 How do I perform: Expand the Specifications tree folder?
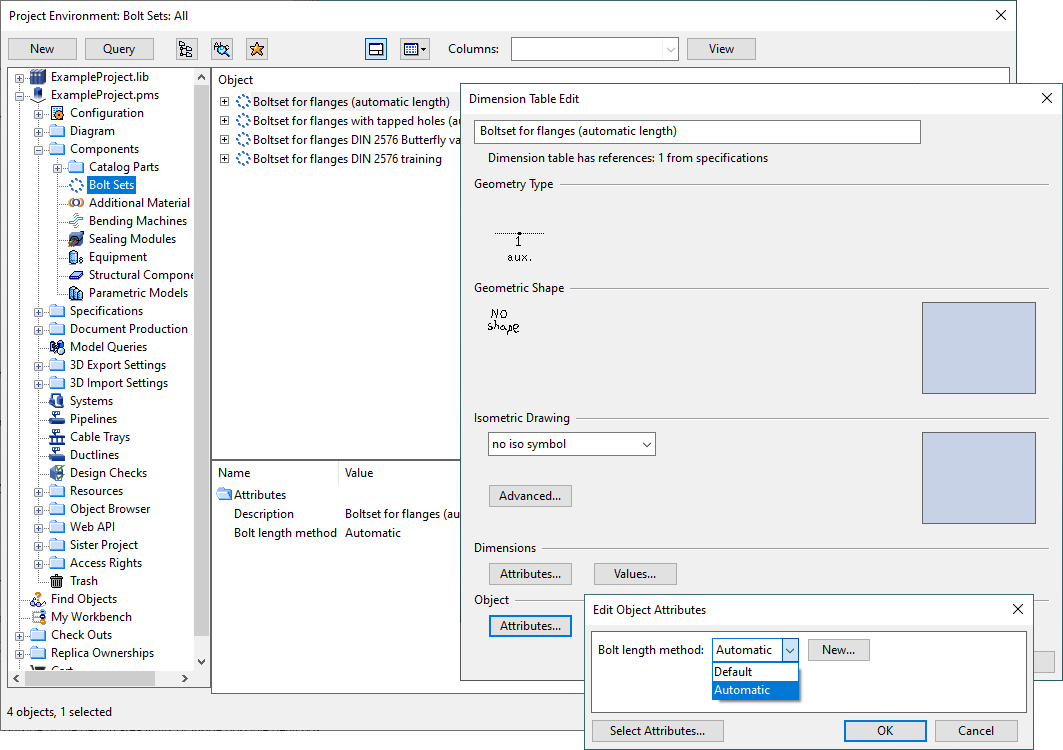(39, 311)
